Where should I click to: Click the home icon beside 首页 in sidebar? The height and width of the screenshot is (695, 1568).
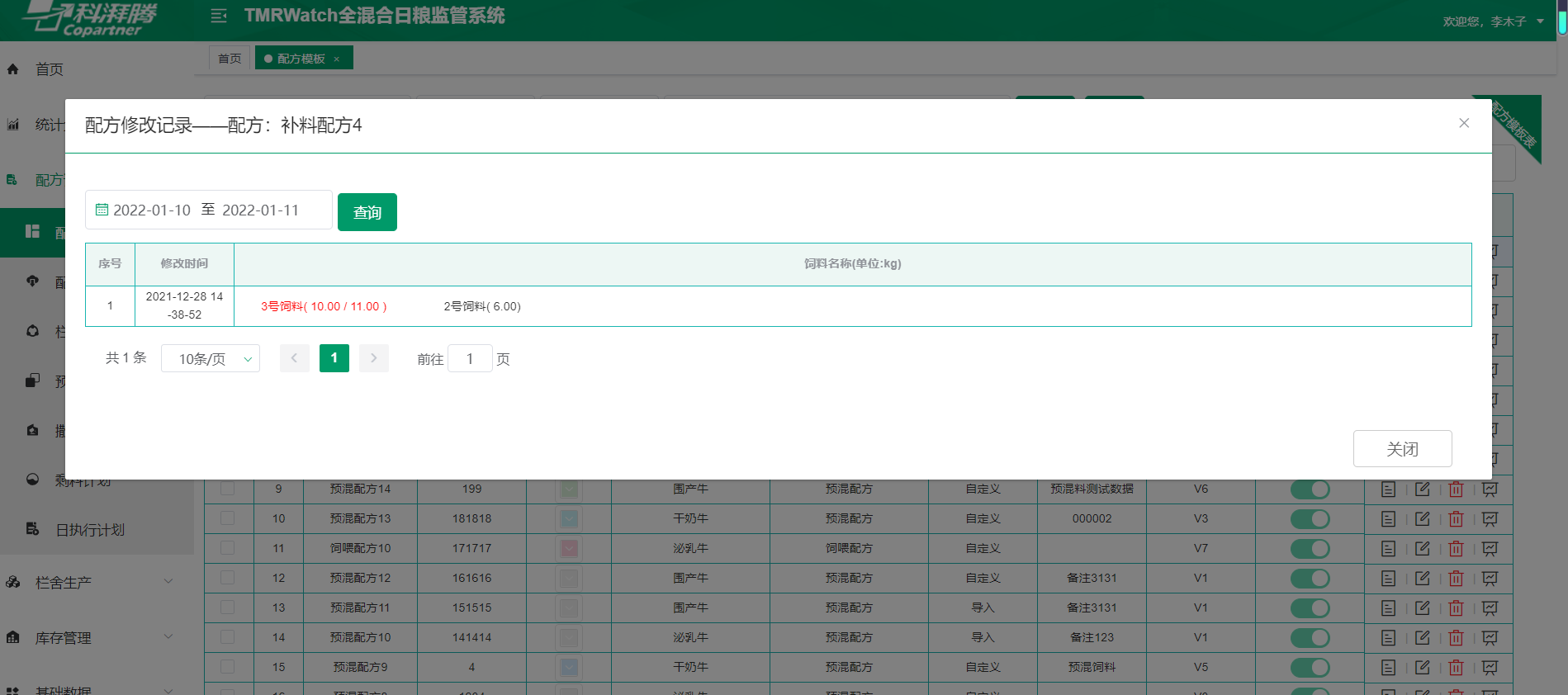pos(13,69)
